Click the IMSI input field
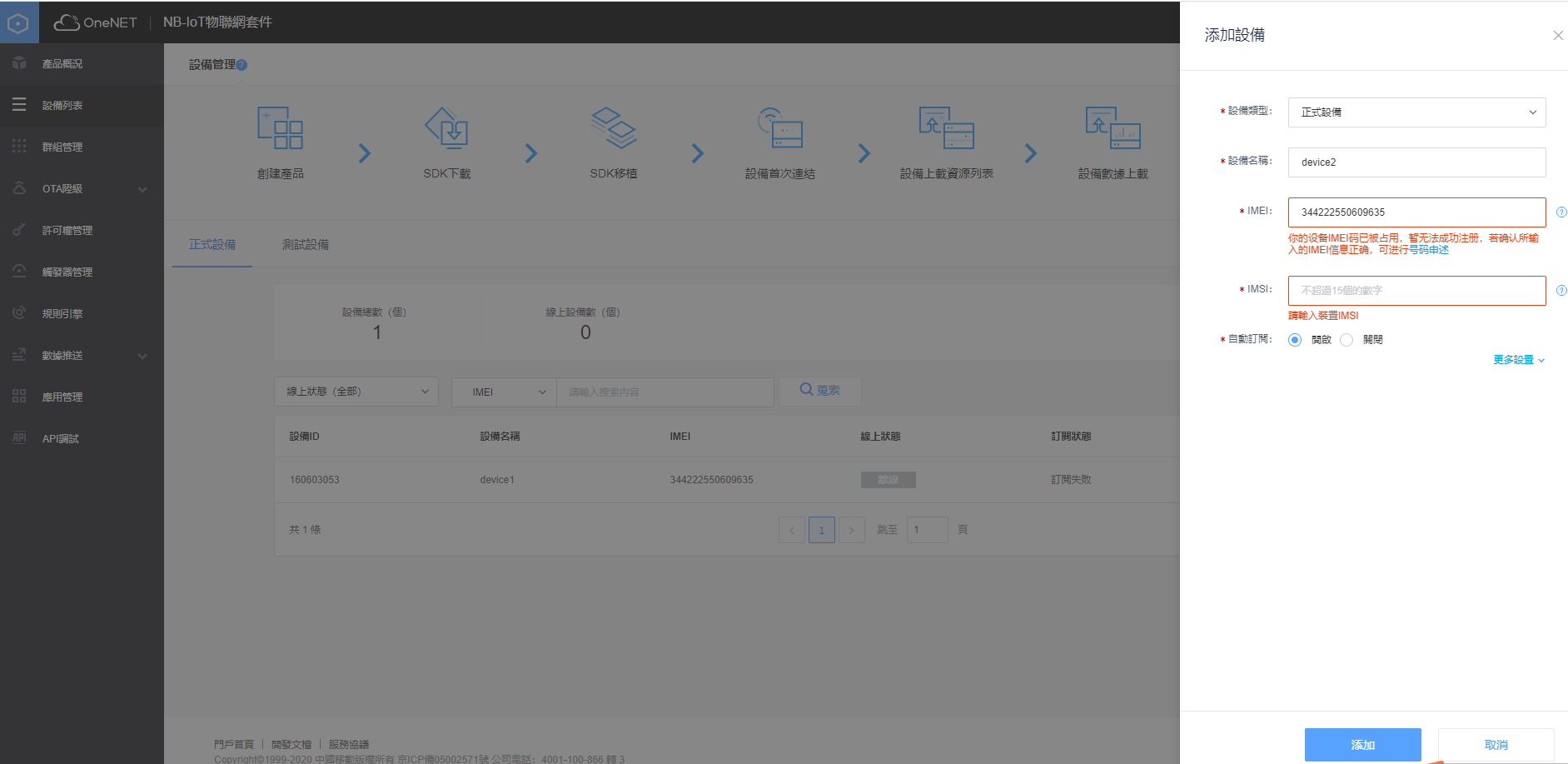The width and height of the screenshot is (1568, 764). click(1416, 291)
